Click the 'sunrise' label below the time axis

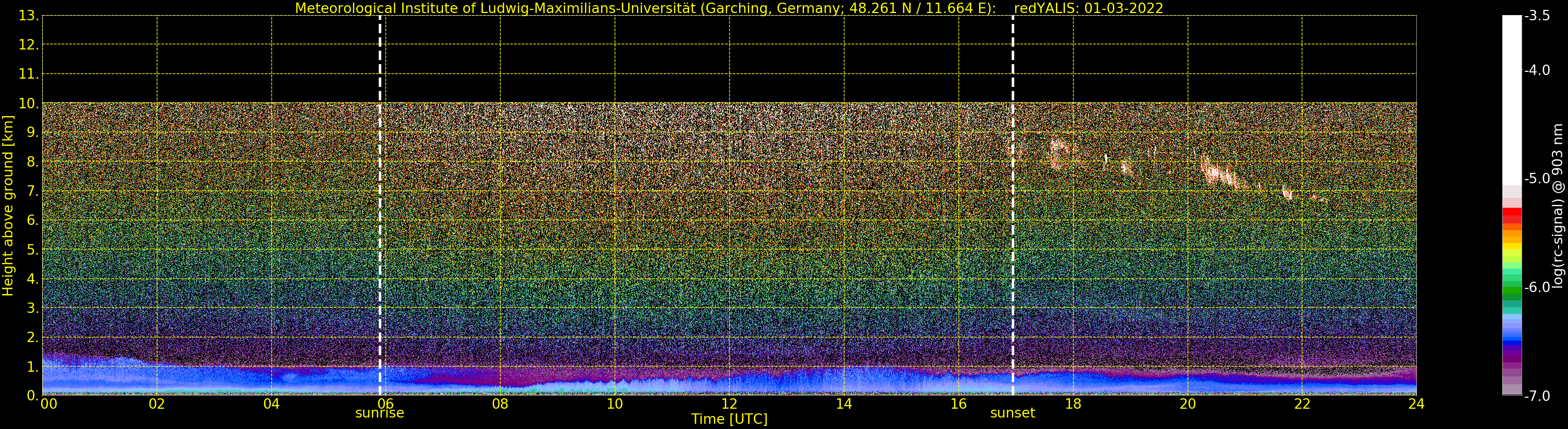pos(379,412)
